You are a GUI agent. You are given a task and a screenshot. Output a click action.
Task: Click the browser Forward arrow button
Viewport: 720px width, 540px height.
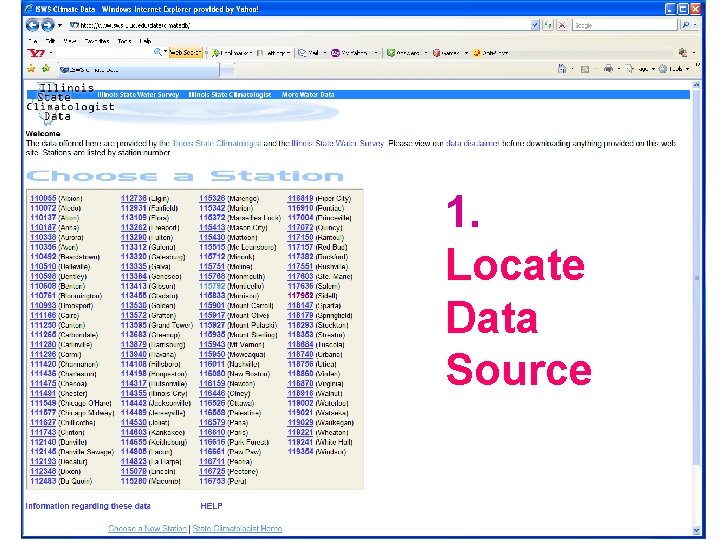(47, 25)
